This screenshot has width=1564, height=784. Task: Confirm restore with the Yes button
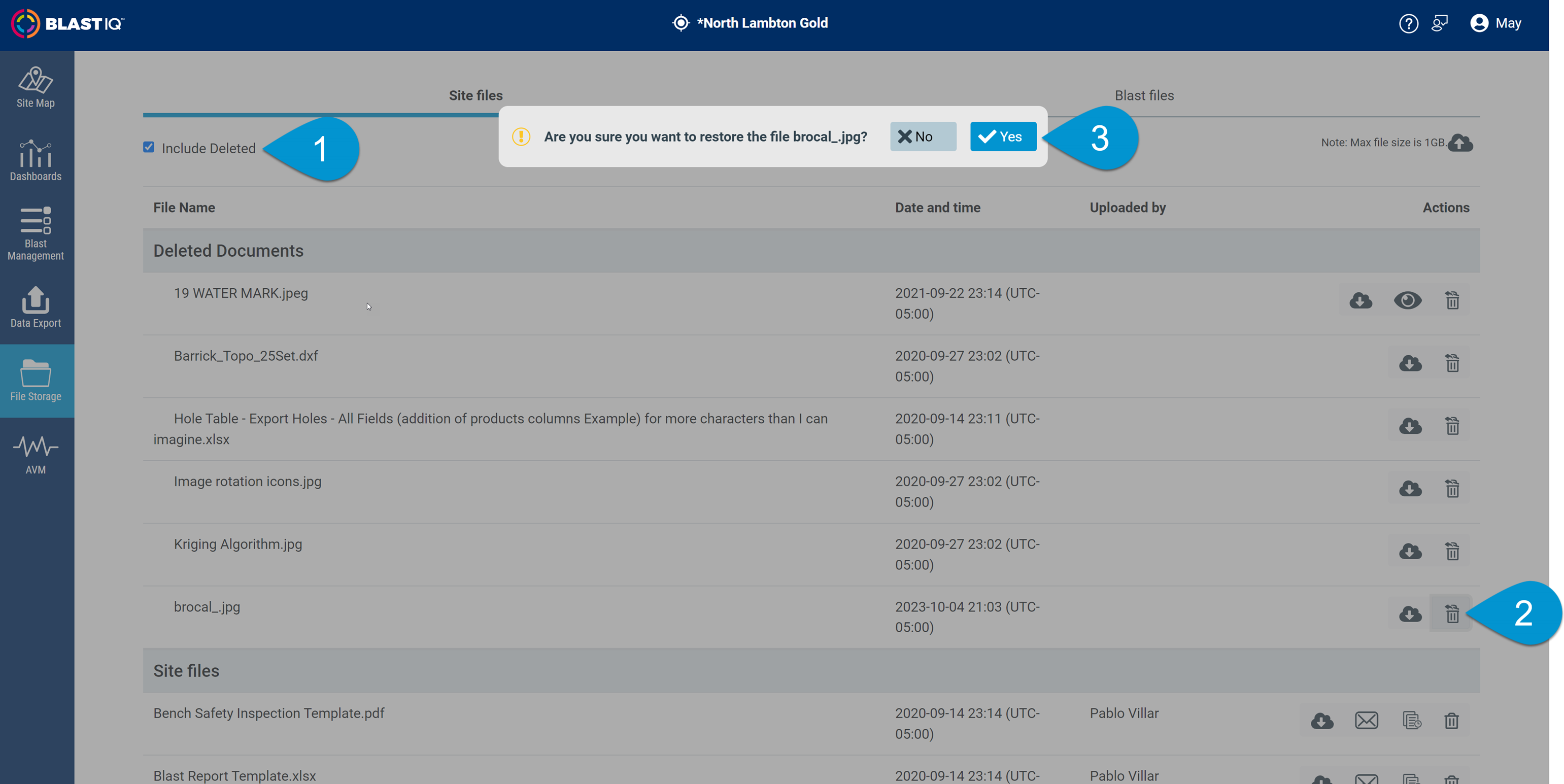tap(1003, 137)
